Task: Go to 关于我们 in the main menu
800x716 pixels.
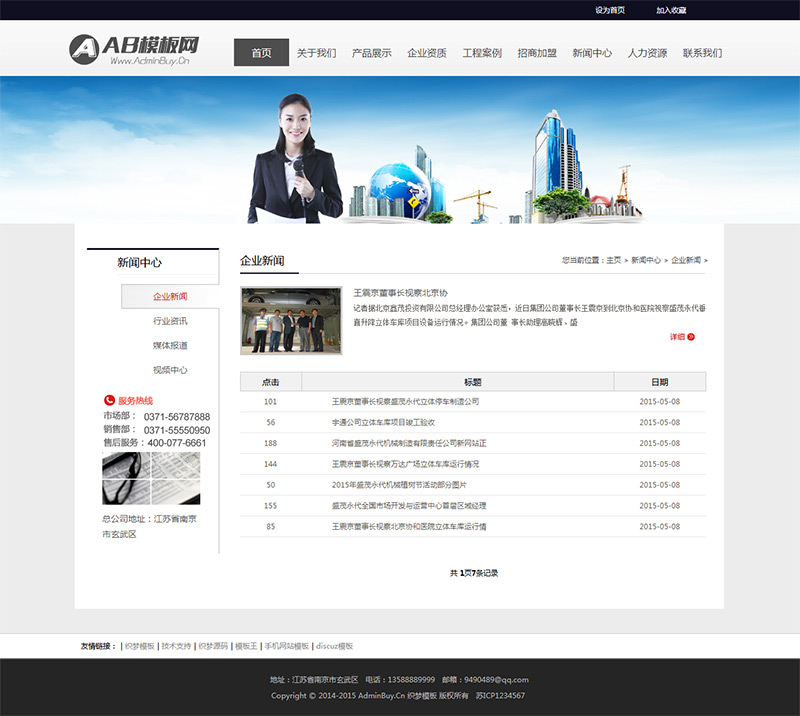Action: pyautogui.click(x=316, y=53)
